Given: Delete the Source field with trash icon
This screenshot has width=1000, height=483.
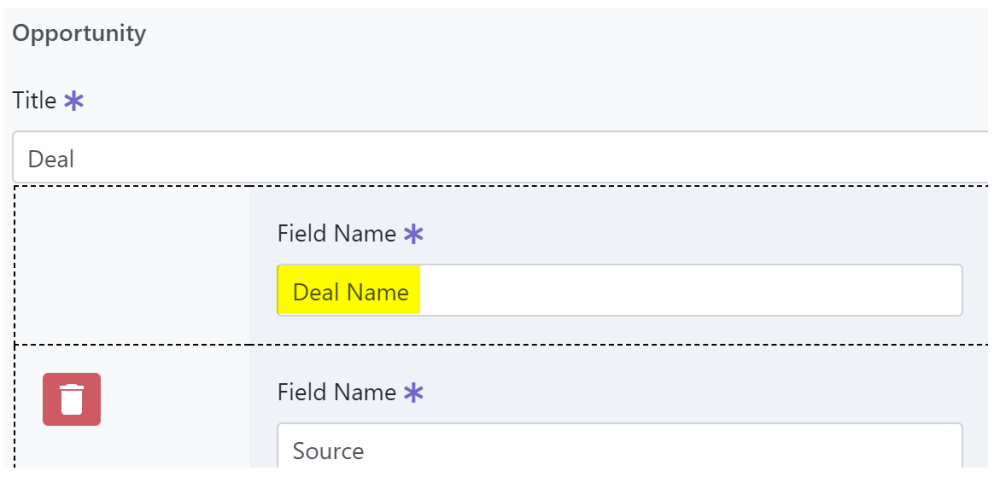Looking at the screenshot, I should 71,399.
